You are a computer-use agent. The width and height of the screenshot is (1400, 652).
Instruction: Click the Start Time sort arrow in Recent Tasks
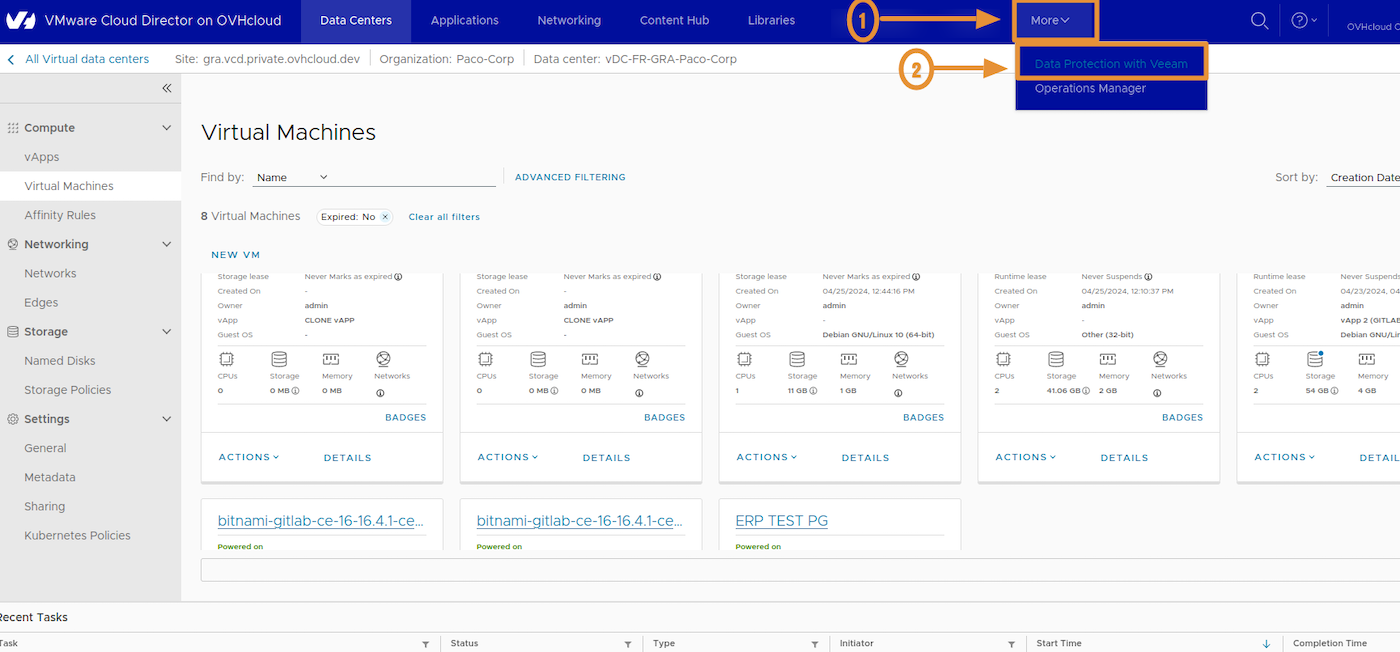[1266, 643]
